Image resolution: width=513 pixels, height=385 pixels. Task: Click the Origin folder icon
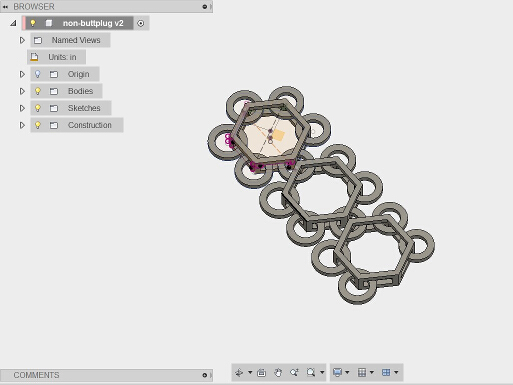click(x=54, y=74)
